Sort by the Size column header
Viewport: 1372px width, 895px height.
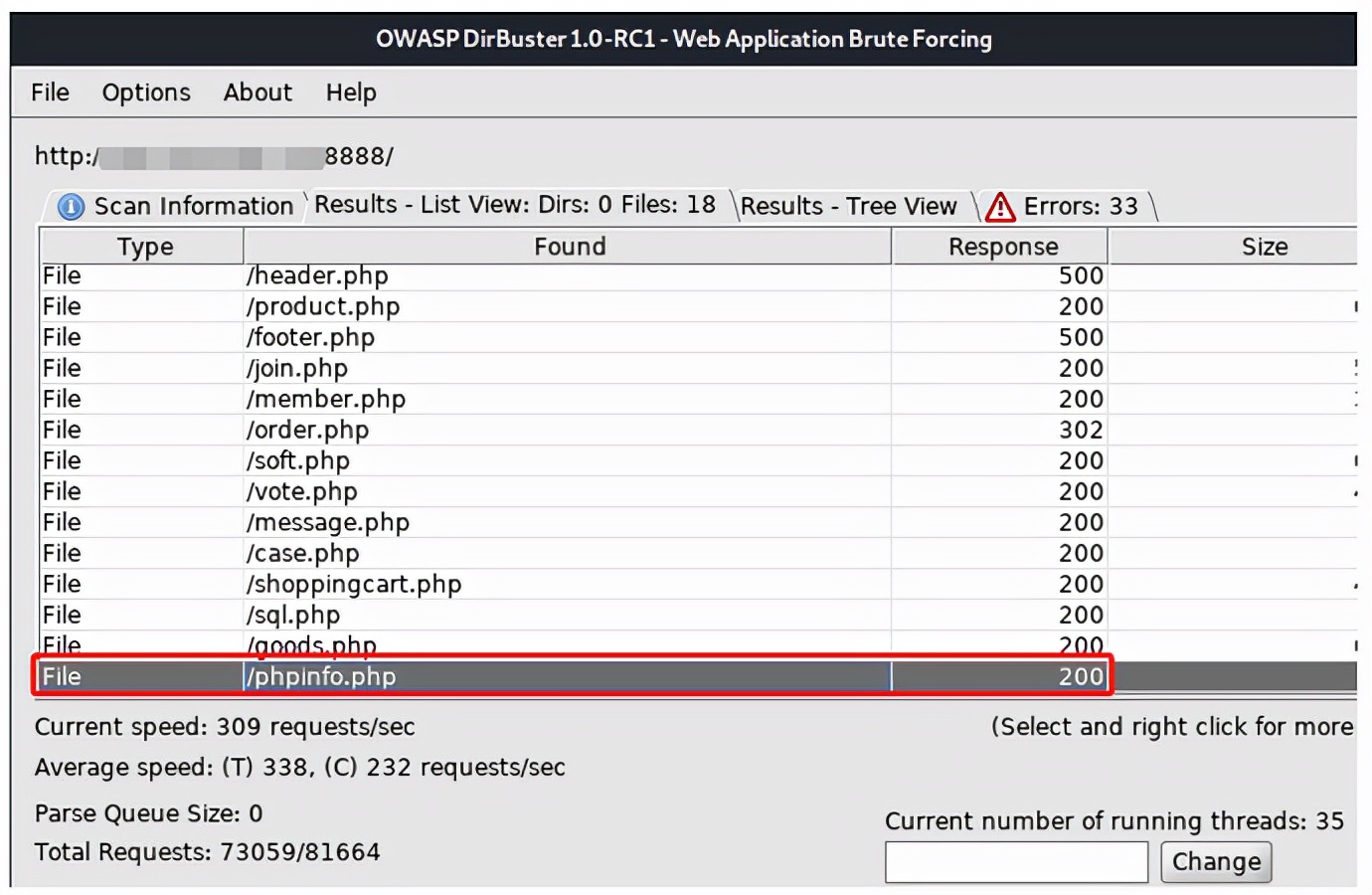point(1233,246)
